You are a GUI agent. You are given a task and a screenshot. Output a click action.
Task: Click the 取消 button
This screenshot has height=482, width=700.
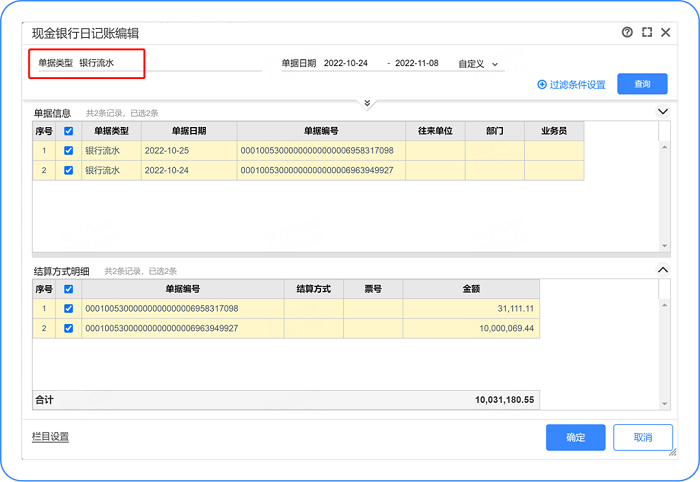point(641,437)
